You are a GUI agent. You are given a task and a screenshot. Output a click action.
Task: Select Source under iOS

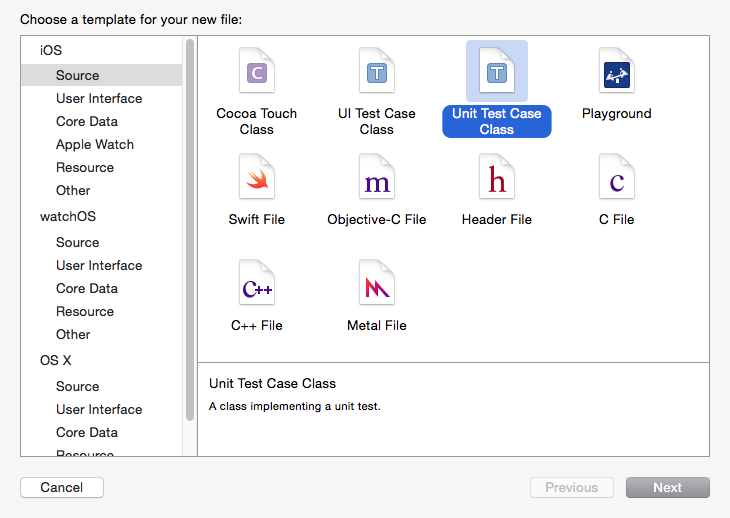pos(101,75)
